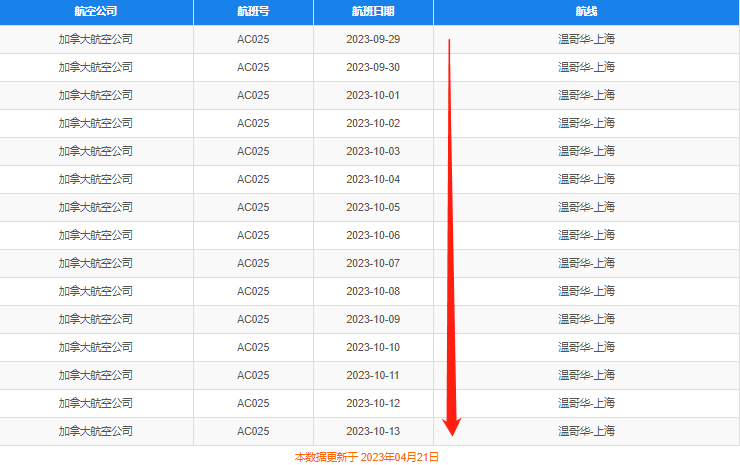Select the 2023-10-13 date cell
This screenshot has width=740, height=465.
pyautogui.click(x=373, y=431)
